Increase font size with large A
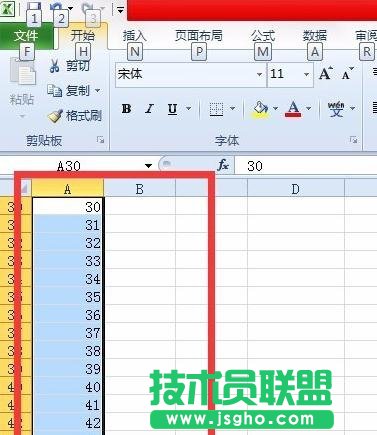377x435 pixels. coord(326,74)
